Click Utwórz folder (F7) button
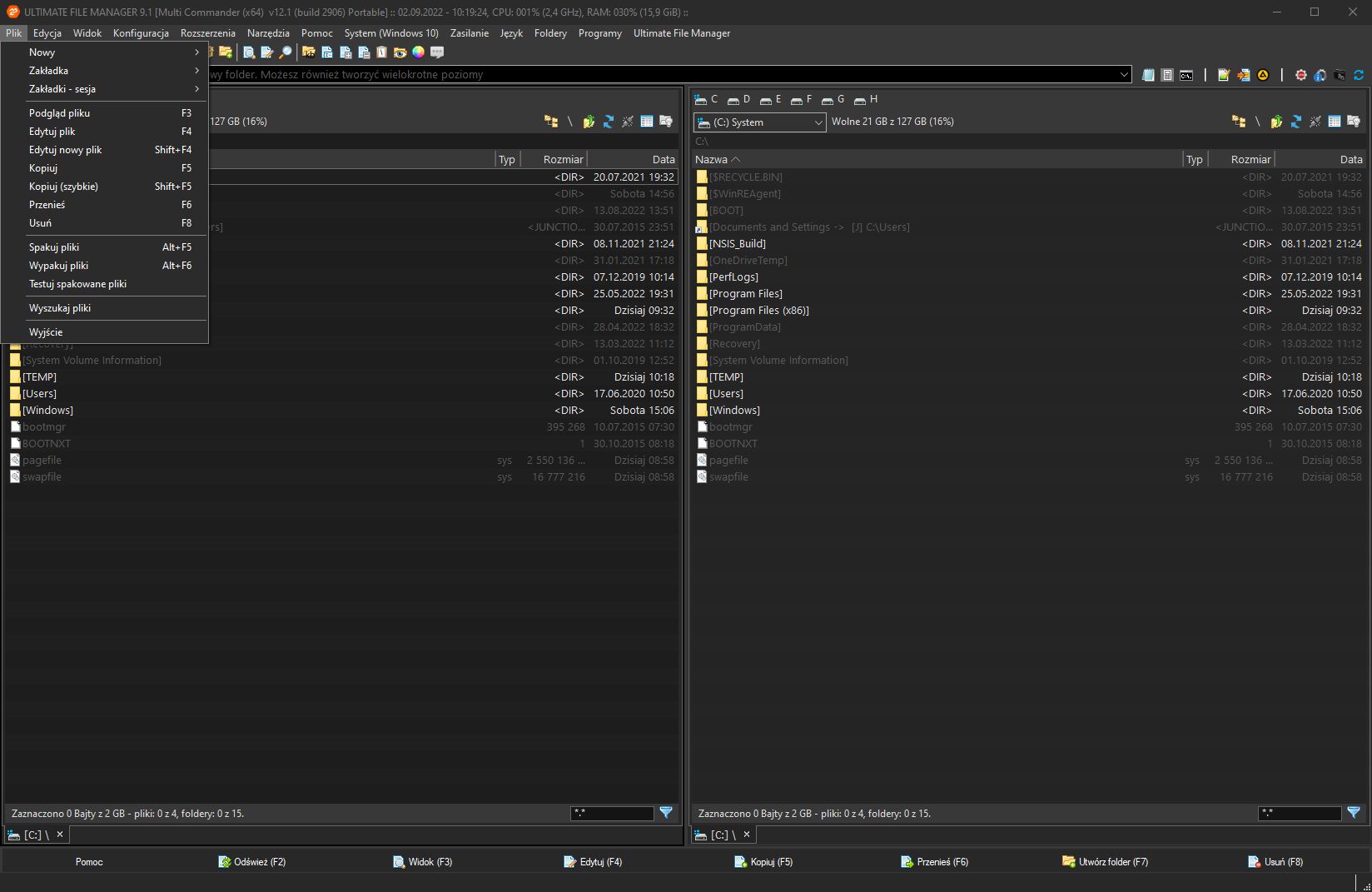The image size is (1372, 892). [x=1106, y=861]
